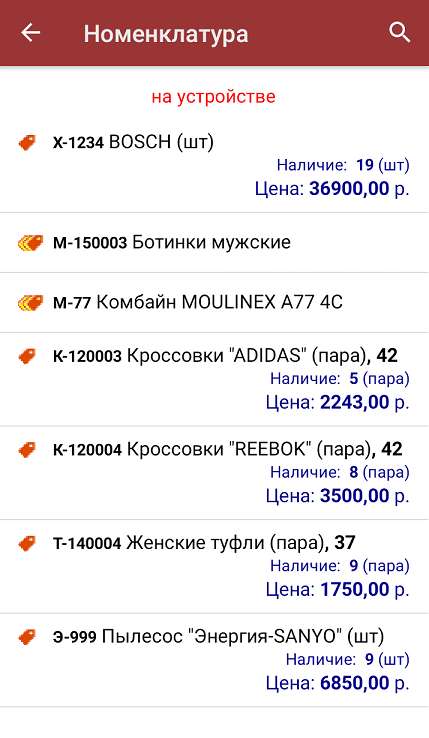Select the "на устройстве" red label

click(213, 97)
